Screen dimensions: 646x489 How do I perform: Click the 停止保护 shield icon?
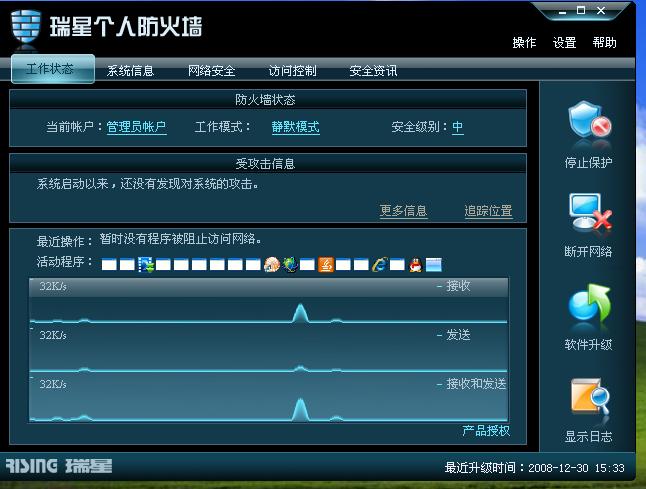[589, 120]
